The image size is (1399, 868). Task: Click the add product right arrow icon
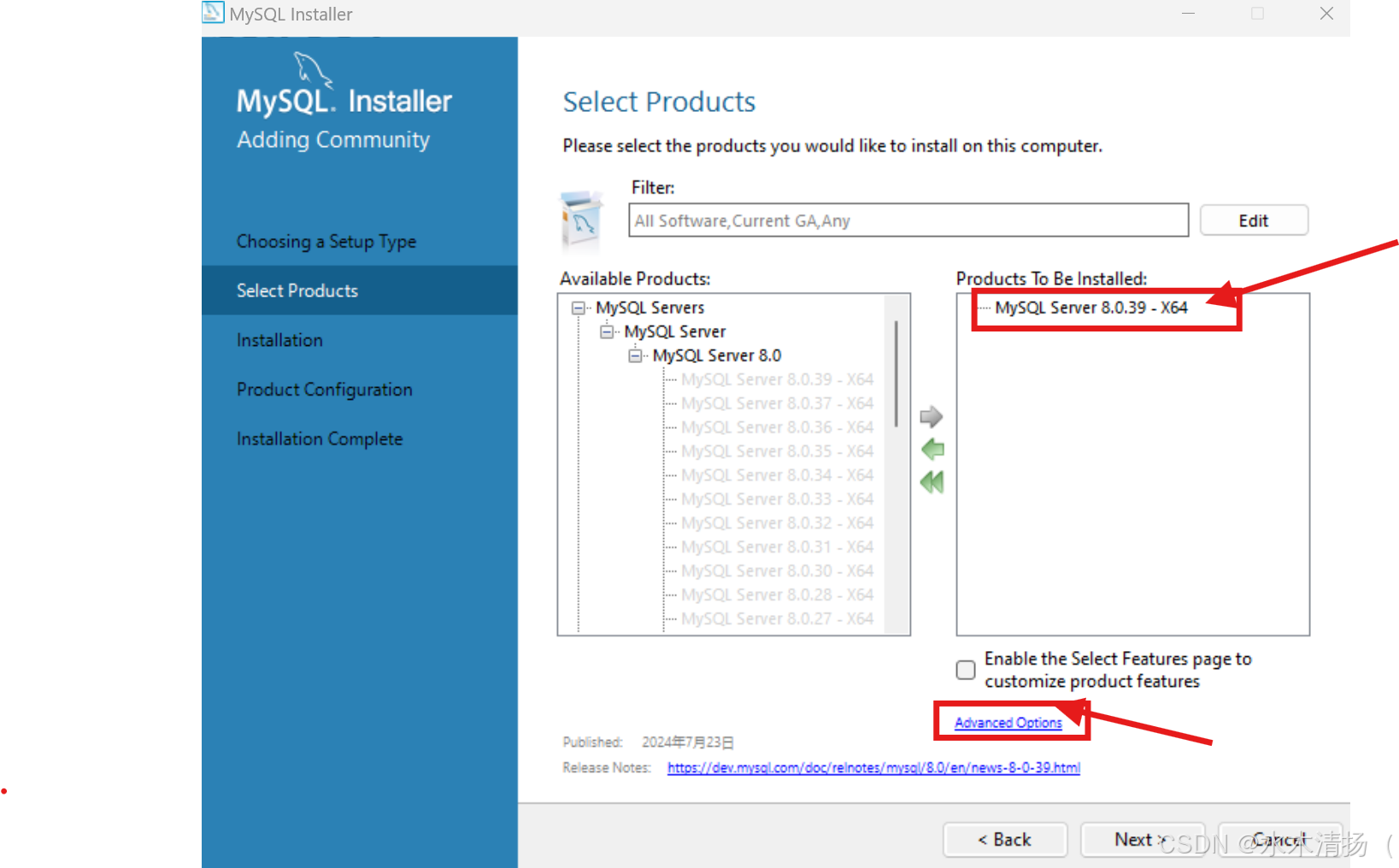click(x=931, y=417)
